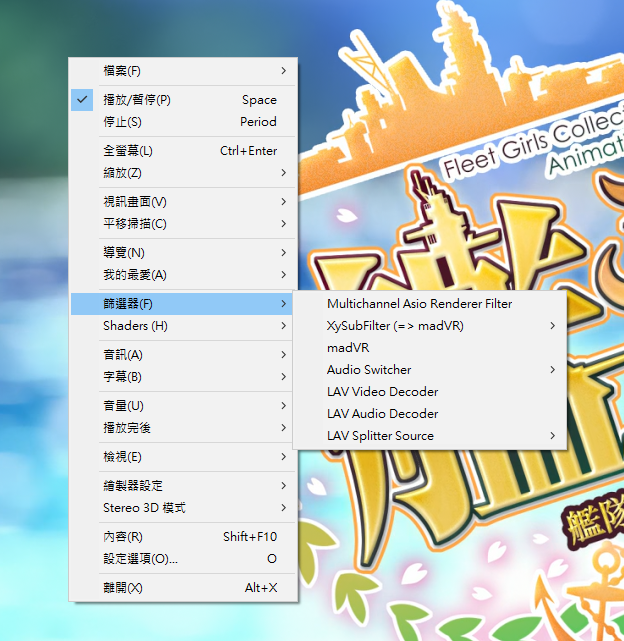The height and width of the screenshot is (641, 624).
Task: Open the 檢視(E) view submenu
Action: click(183, 457)
